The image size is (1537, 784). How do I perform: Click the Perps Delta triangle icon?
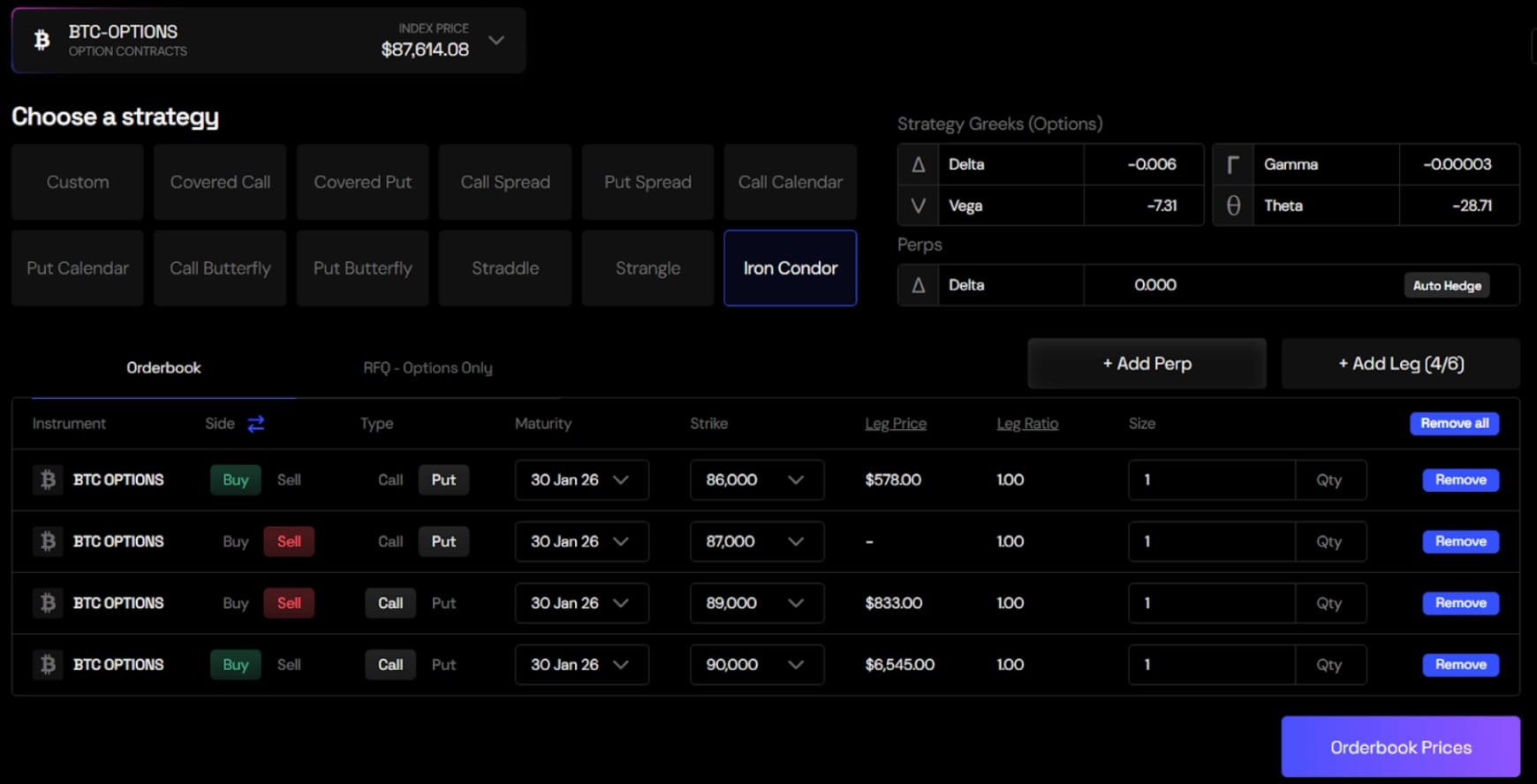pos(919,285)
